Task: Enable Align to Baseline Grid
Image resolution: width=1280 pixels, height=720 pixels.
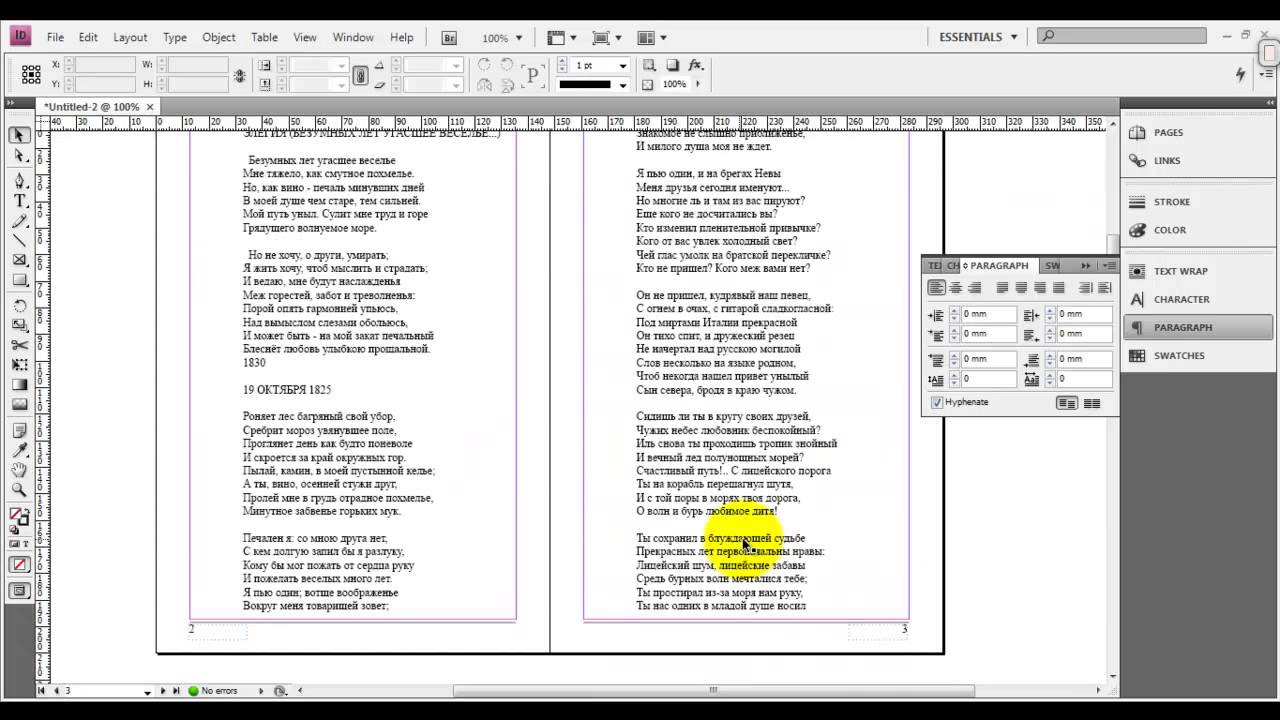Action: (x=1091, y=403)
